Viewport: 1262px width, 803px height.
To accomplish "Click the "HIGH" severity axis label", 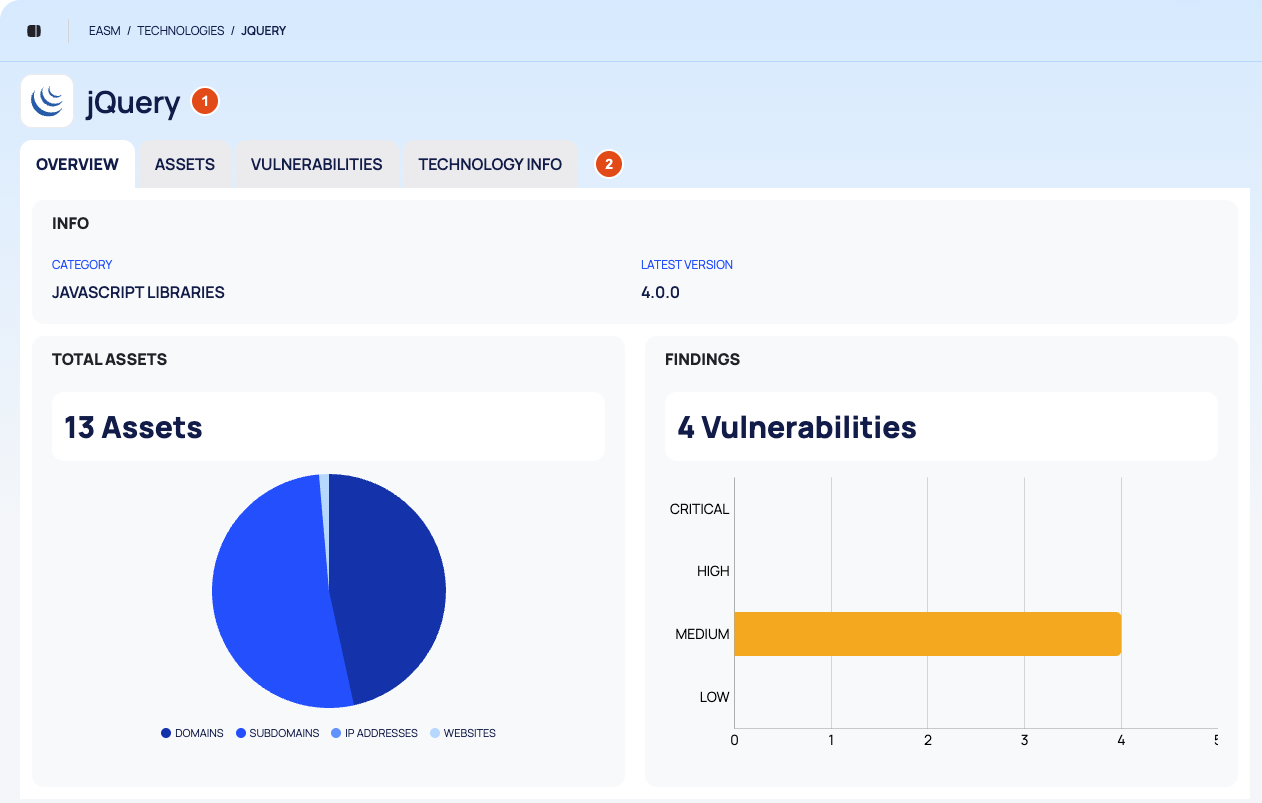I will (x=713, y=571).
